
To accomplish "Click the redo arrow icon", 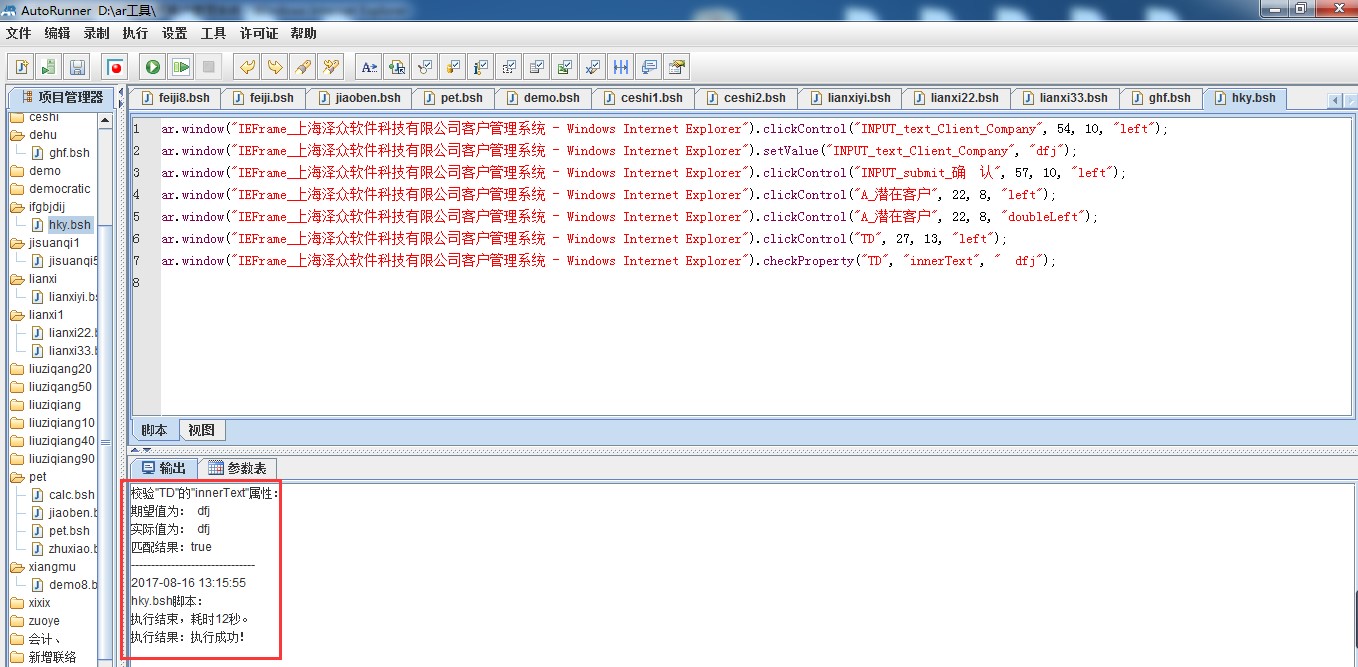I will click(x=274, y=67).
